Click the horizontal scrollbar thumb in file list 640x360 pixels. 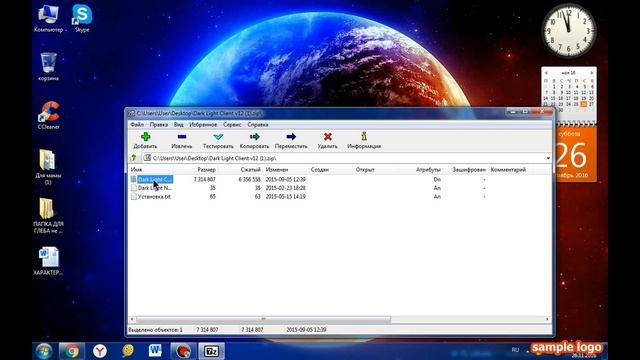pos(263,319)
